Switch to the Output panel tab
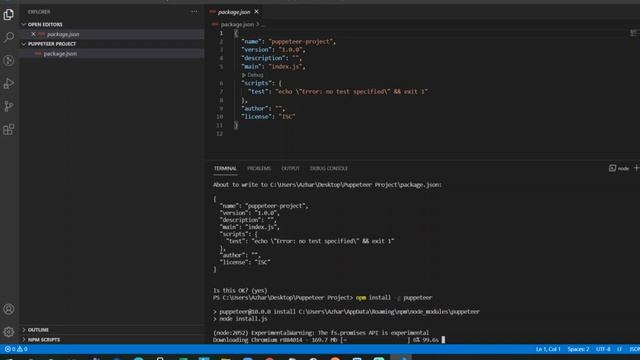 290,168
